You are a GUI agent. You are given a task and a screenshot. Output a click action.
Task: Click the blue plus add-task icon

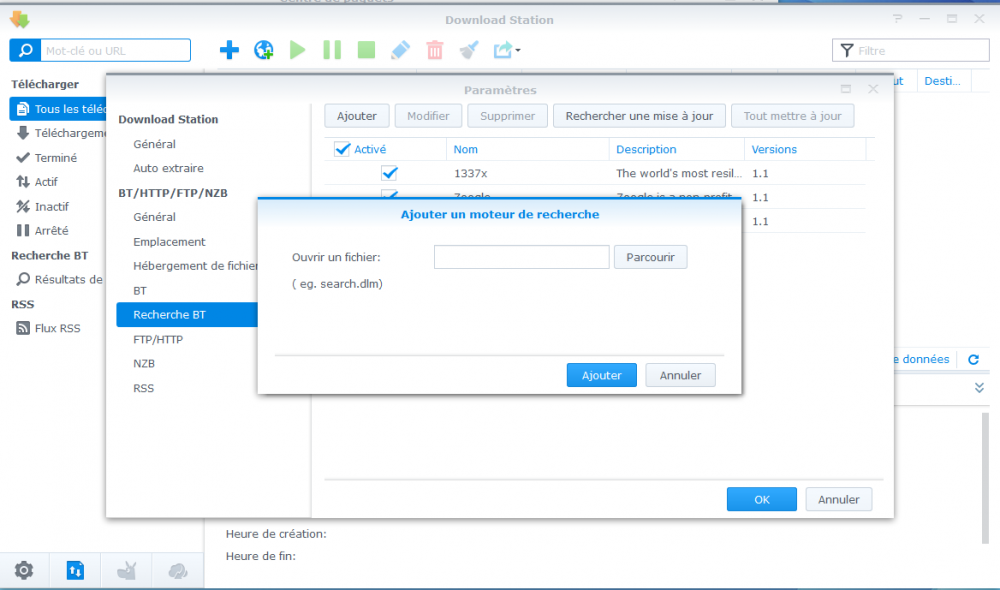click(229, 50)
